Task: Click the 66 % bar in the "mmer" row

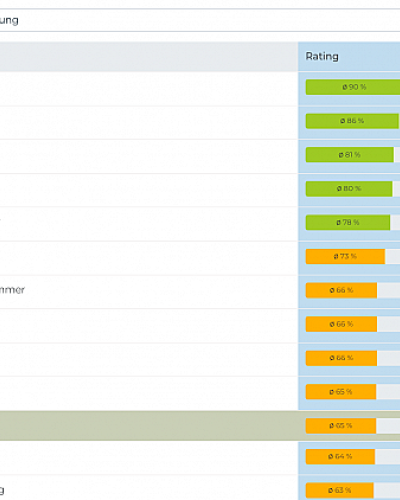Action: [x=341, y=290]
